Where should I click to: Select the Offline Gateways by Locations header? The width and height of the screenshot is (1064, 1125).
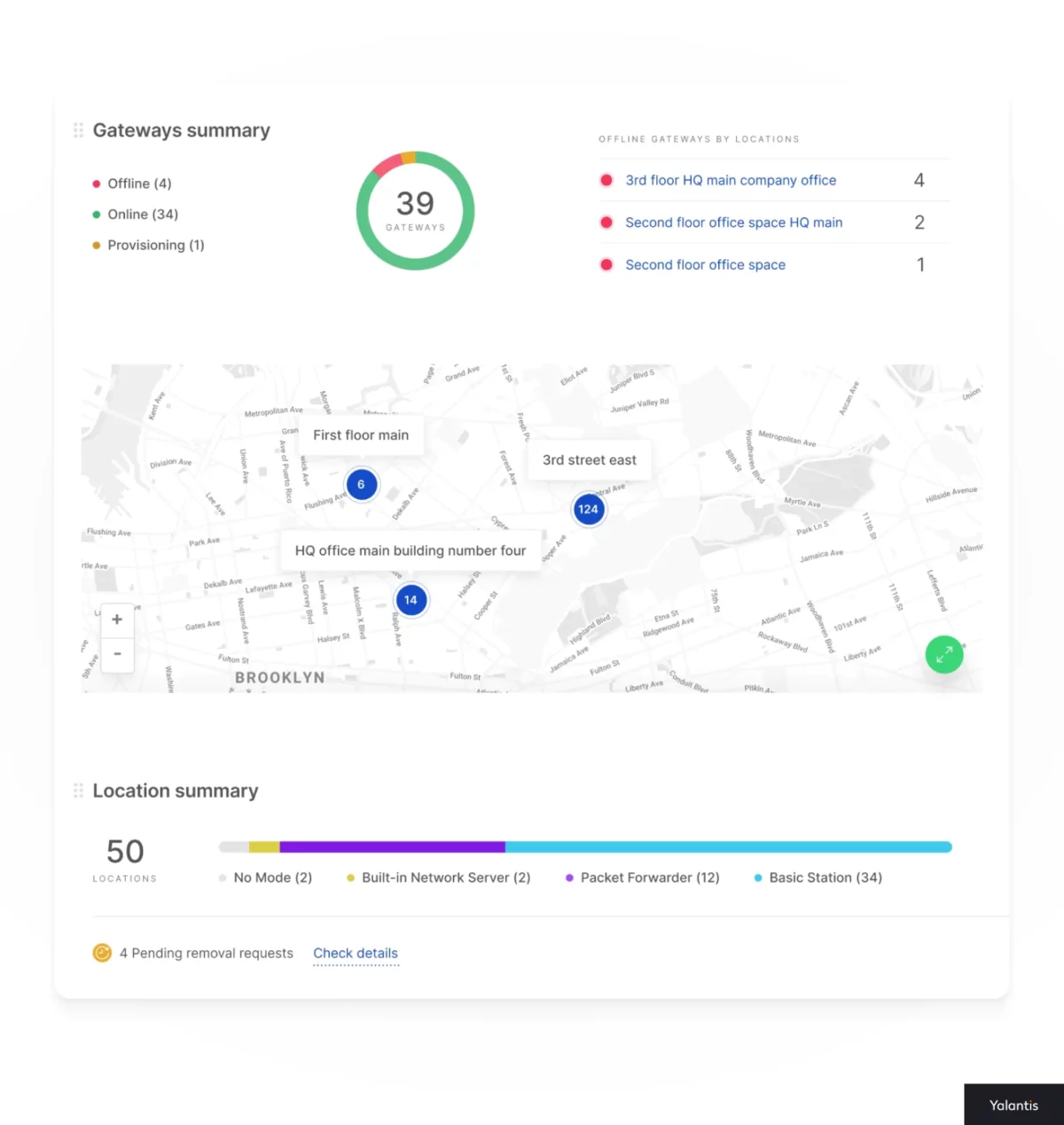pyautogui.click(x=698, y=139)
